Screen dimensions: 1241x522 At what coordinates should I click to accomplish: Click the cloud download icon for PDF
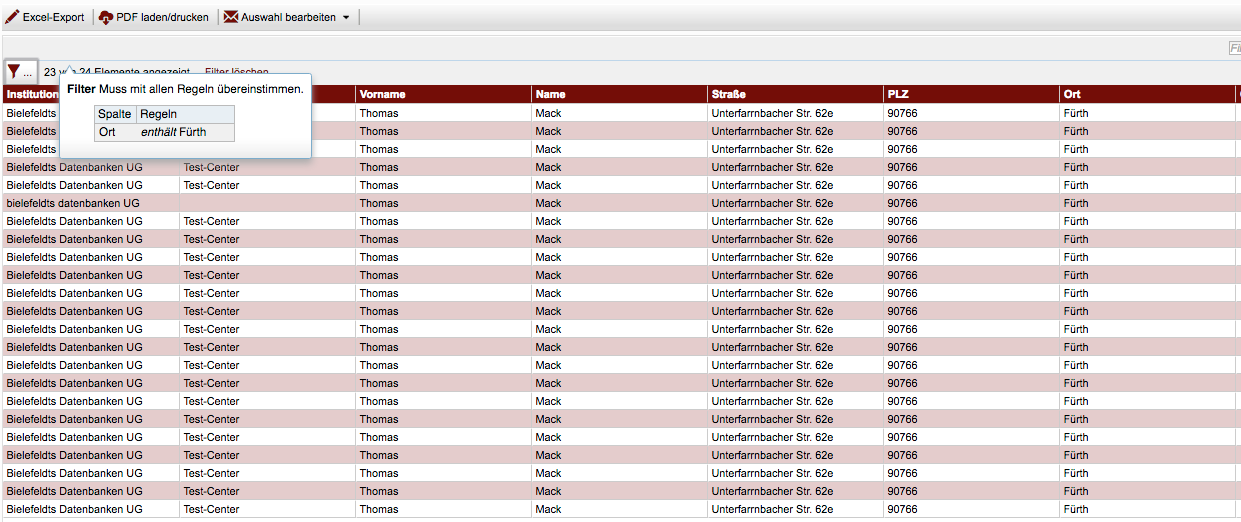106,17
